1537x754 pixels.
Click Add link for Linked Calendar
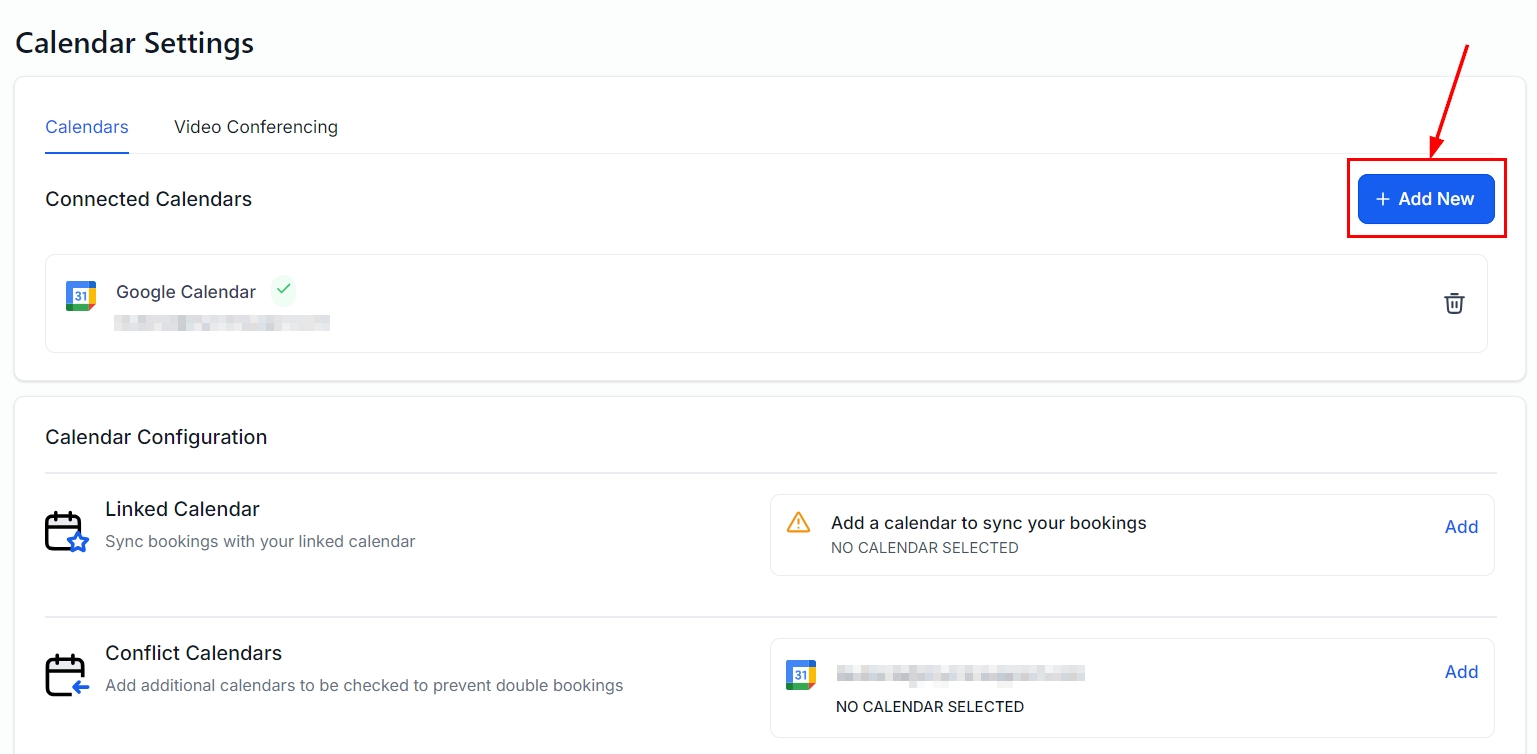[x=1461, y=527]
